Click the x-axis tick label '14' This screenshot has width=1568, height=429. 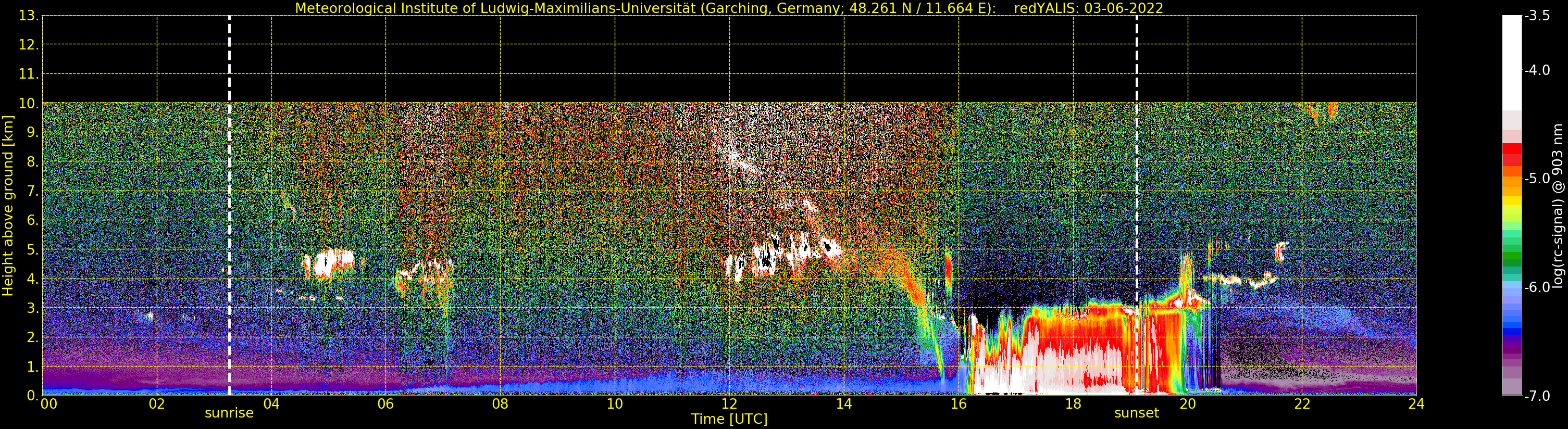(844, 404)
